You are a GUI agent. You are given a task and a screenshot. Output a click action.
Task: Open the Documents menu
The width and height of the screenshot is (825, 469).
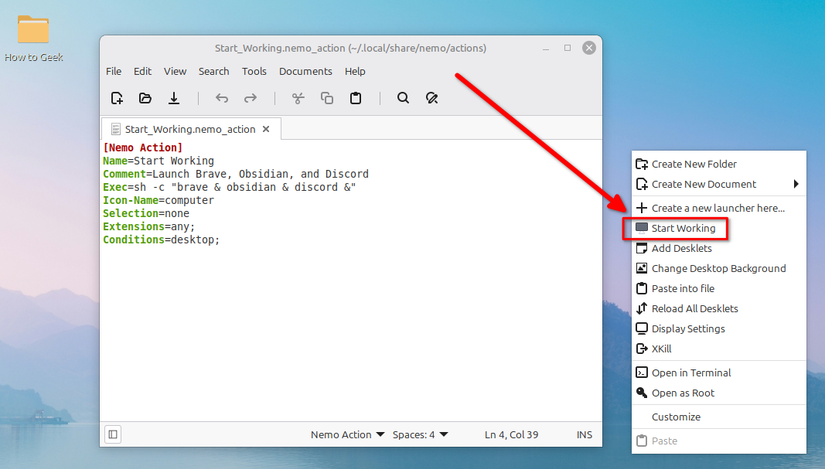tap(306, 71)
